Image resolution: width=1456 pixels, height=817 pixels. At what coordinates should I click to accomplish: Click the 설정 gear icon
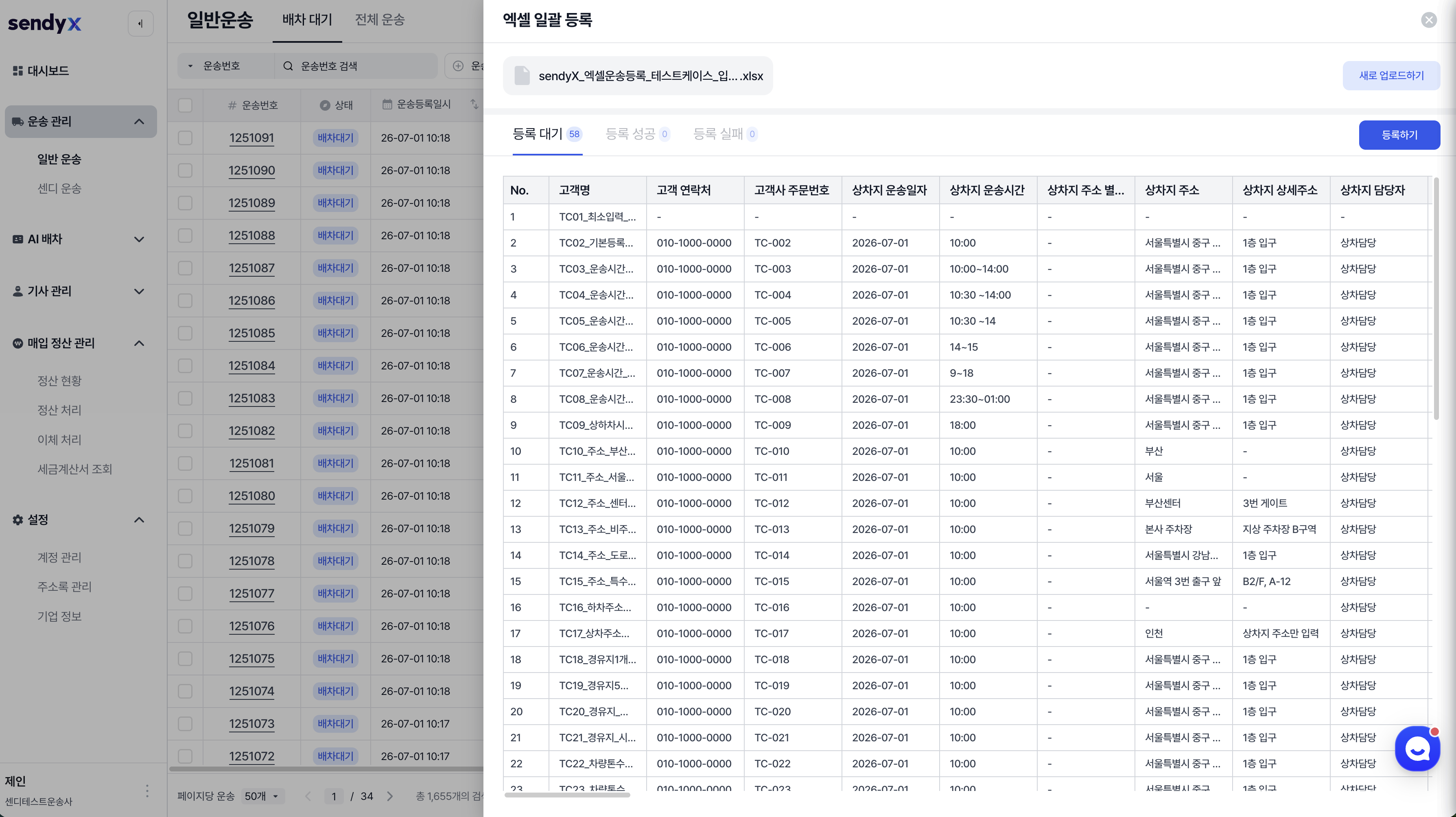tap(17, 519)
